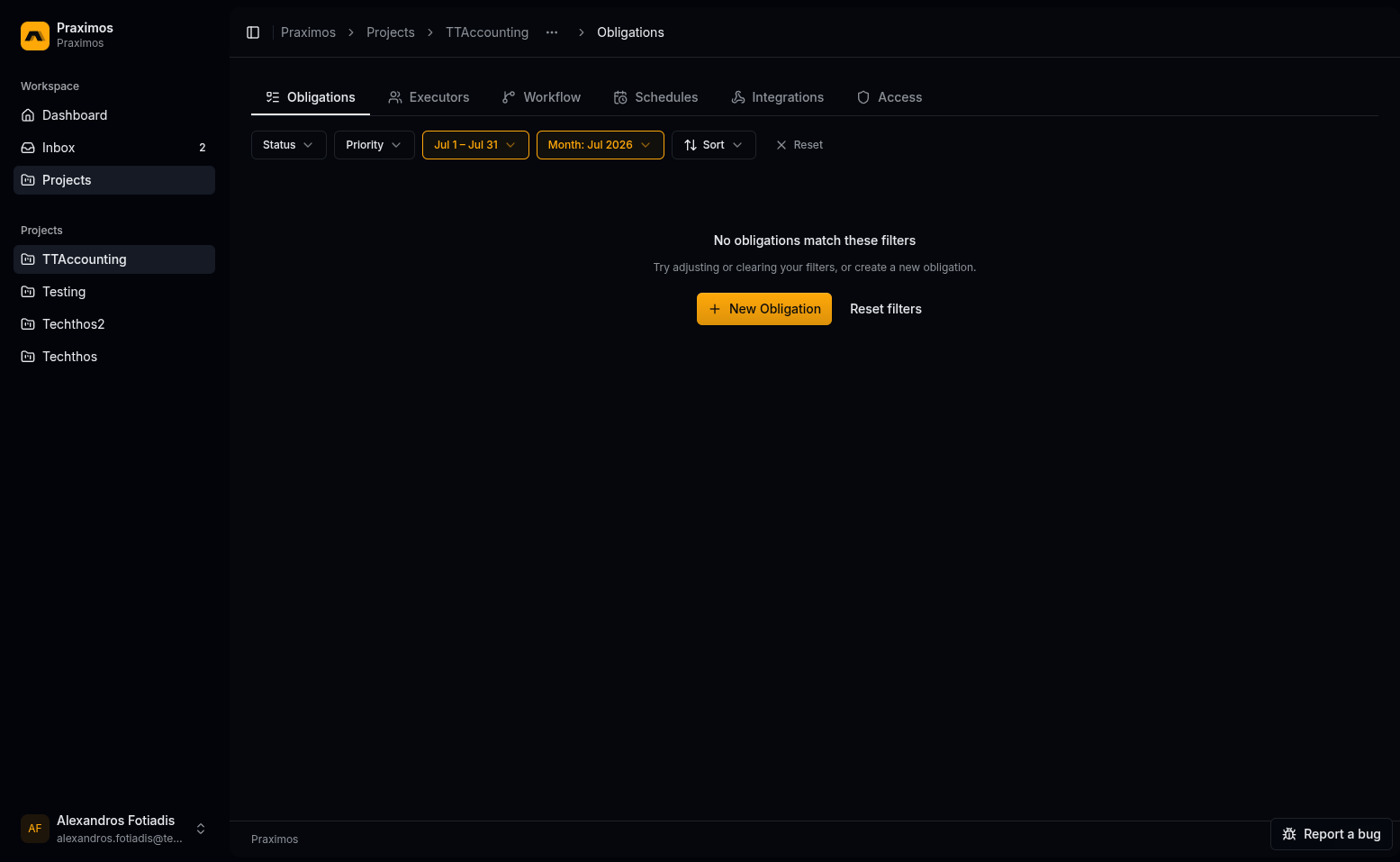Click the Workspace Projects folder icon
1400x862 pixels.
(x=28, y=180)
